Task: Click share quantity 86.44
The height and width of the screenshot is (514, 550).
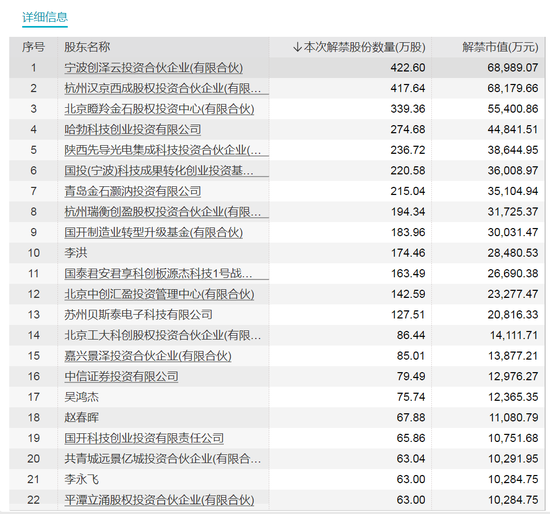Action: [x=411, y=335]
